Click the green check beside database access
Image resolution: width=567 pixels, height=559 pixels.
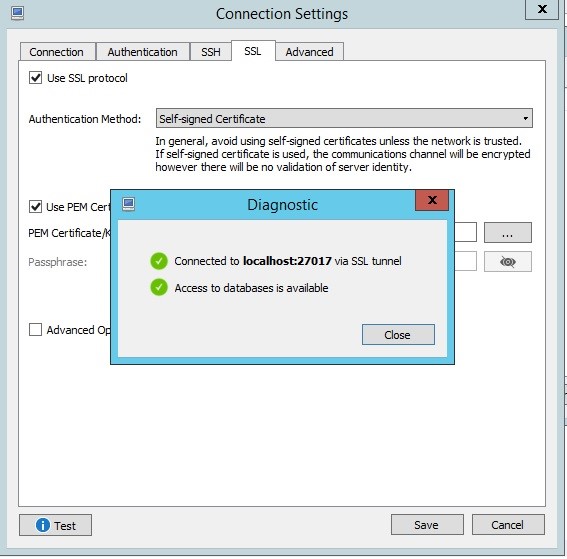(159, 288)
